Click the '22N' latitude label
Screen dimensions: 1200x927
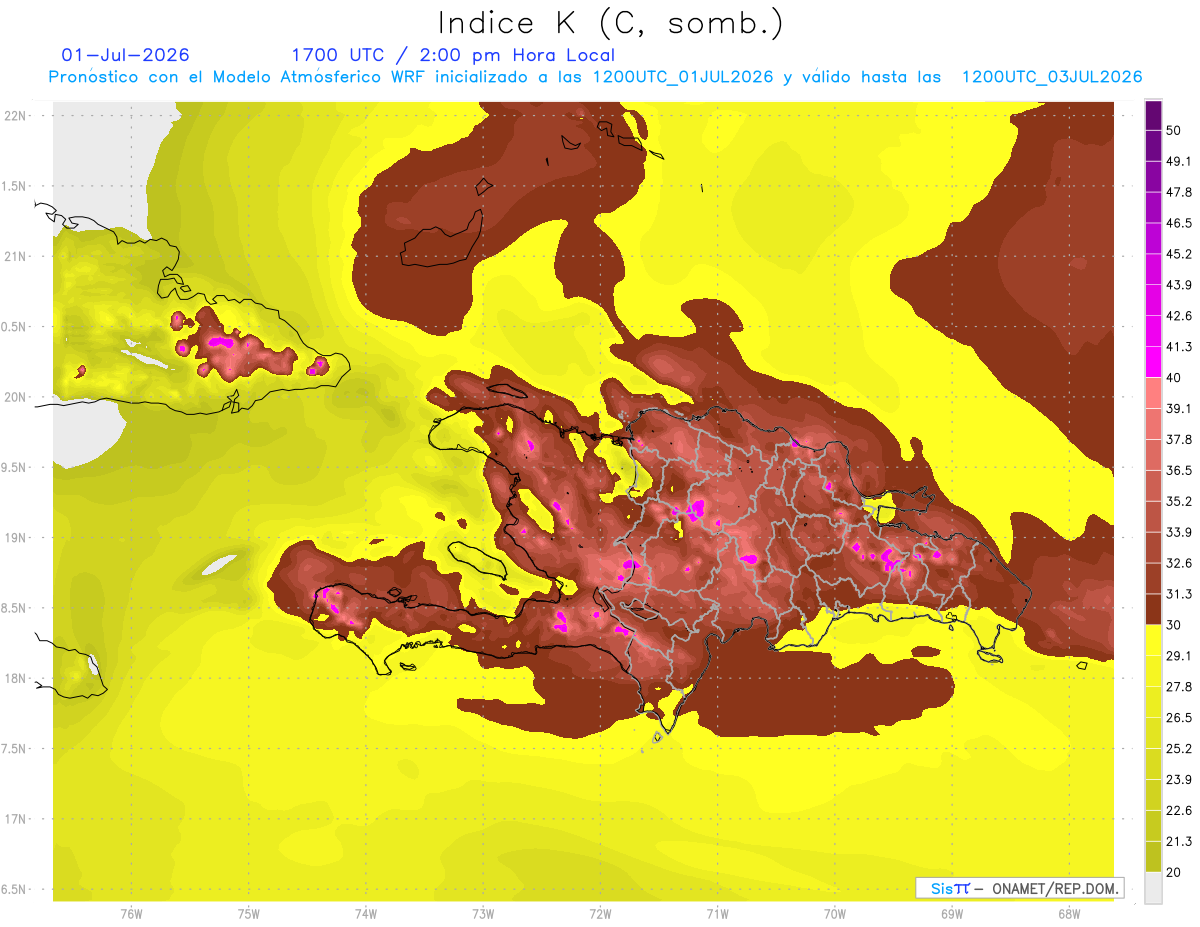point(15,115)
